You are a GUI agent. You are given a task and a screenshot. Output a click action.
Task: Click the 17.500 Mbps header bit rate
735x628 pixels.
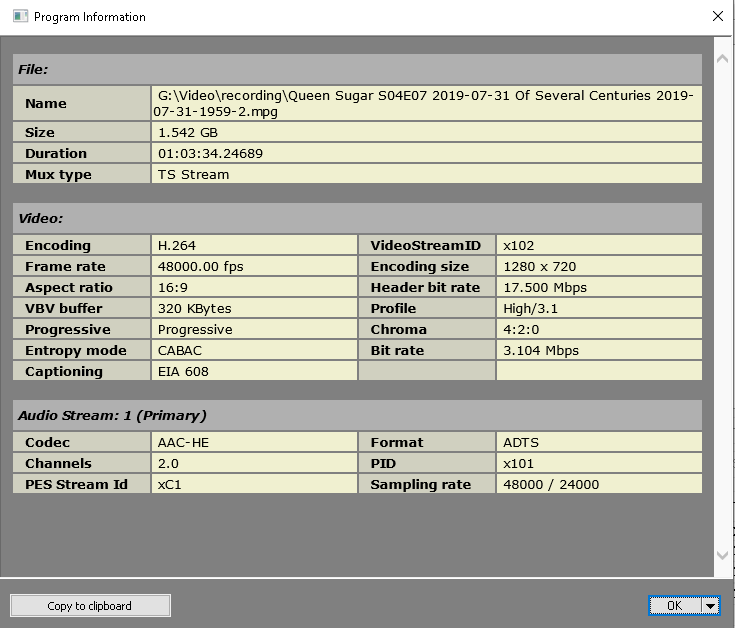[x=545, y=287]
